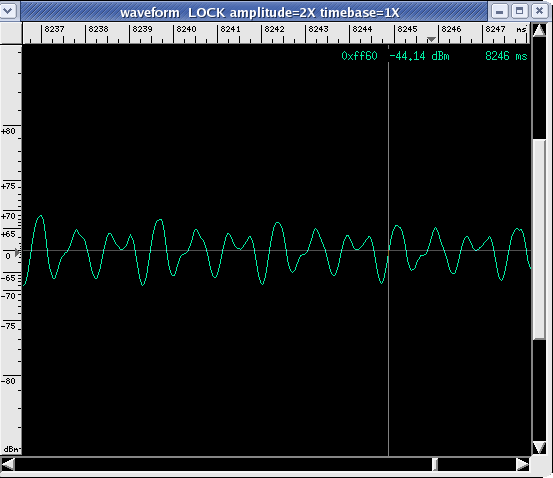Click the dBm unit label at axis bottom
This screenshot has height=478, width=553.
11,449
